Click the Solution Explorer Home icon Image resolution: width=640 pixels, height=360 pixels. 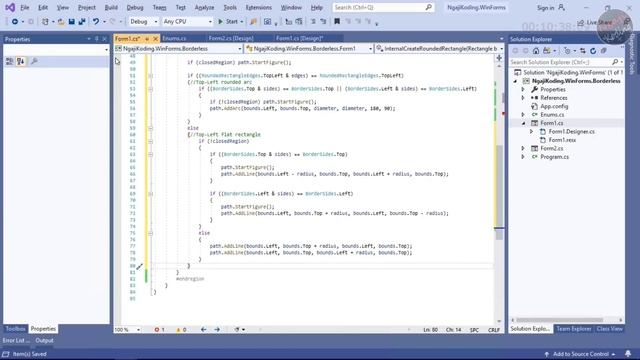tap(536, 51)
